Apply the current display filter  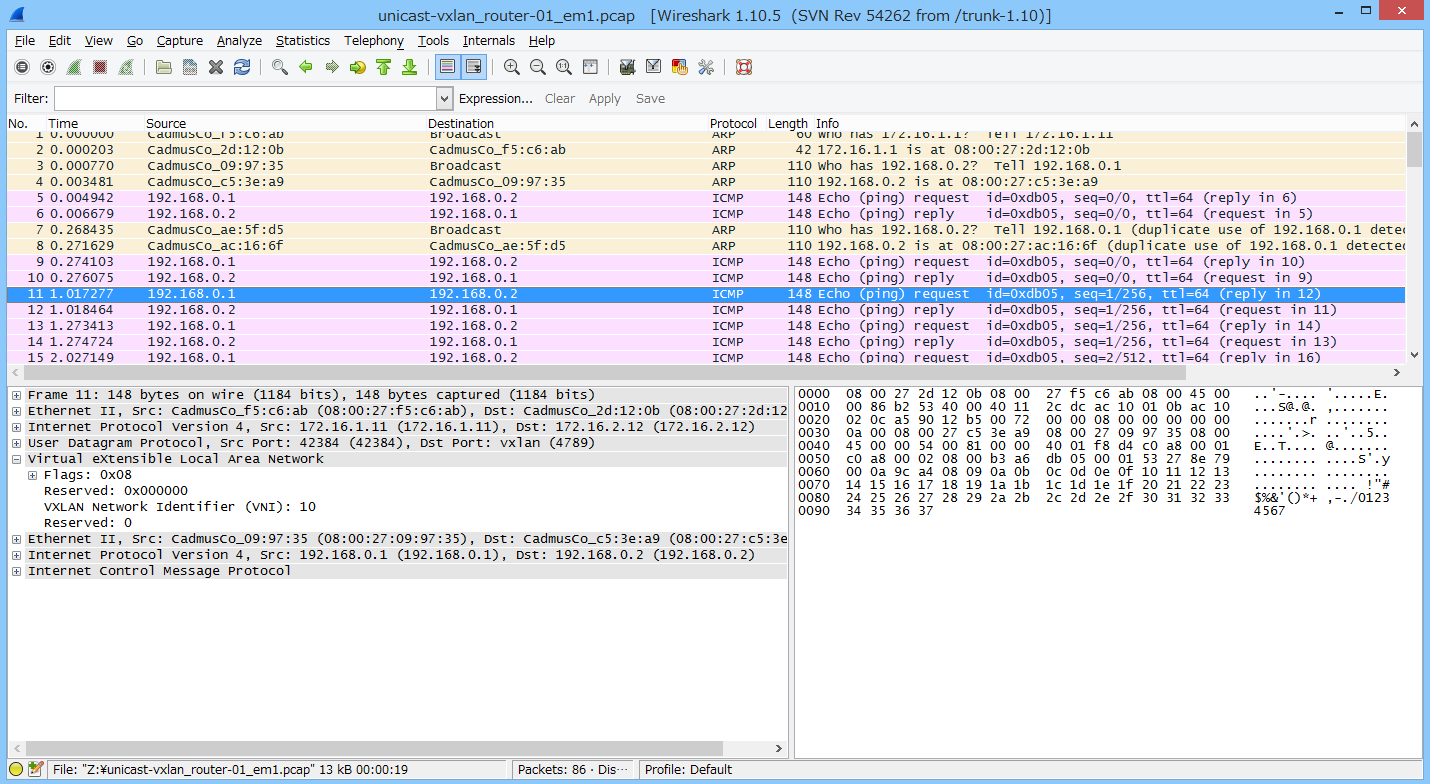604,98
